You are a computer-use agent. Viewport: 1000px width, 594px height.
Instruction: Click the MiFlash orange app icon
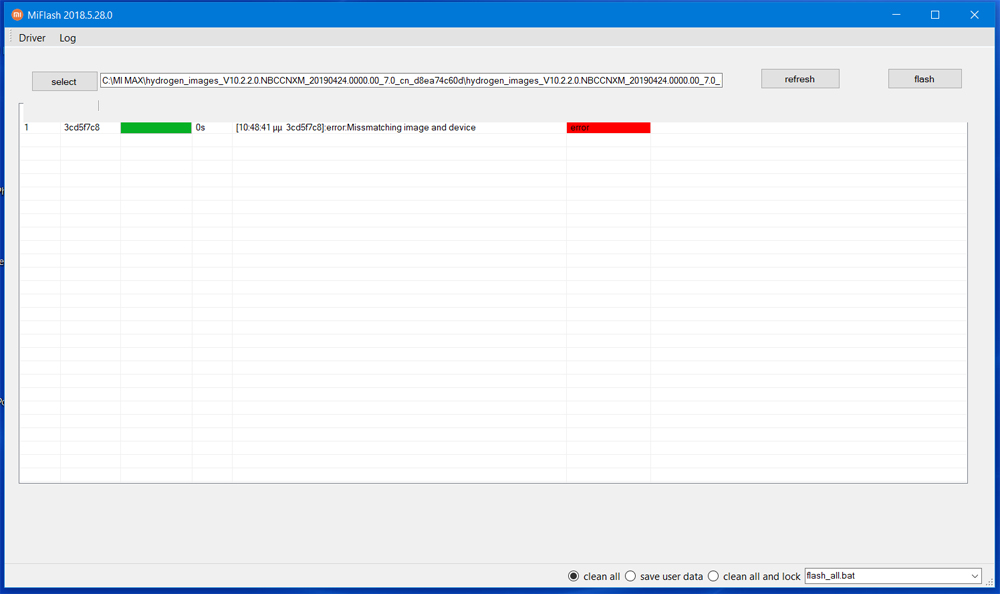[17, 15]
